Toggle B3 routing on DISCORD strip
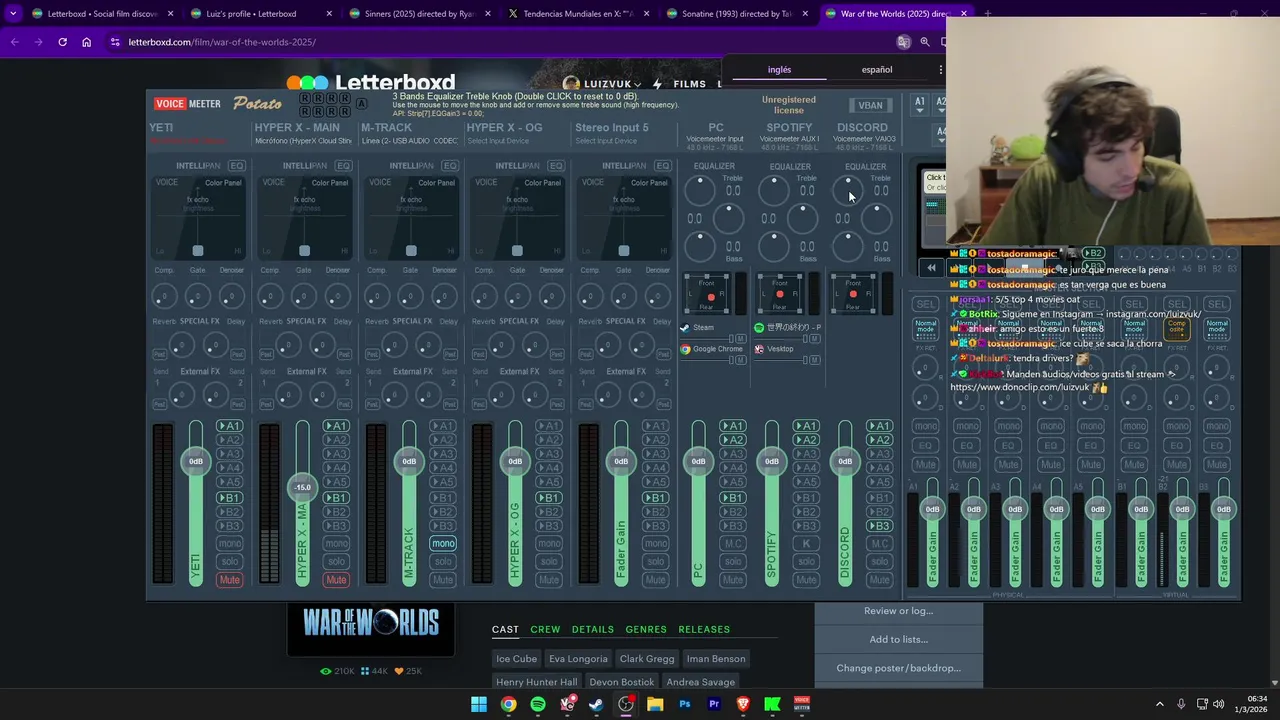This screenshot has width=1280, height=720. (x=879, y=526)
